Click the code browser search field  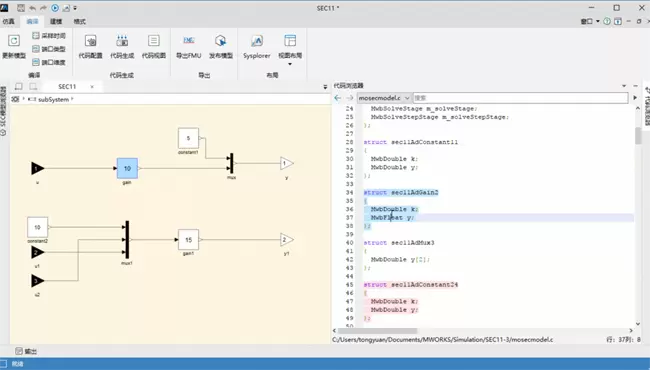point(520,98)
